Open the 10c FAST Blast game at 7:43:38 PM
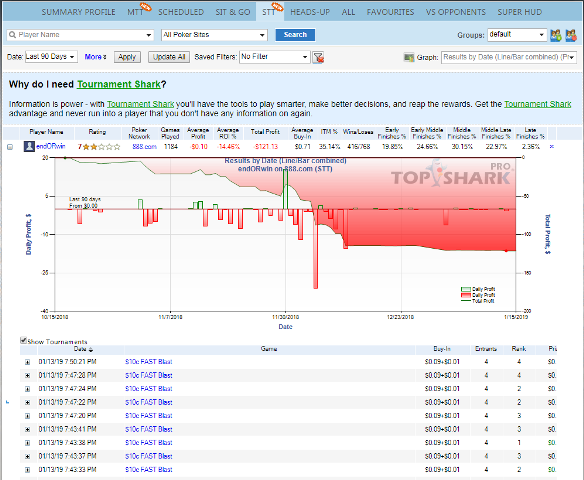 coord(149,442)
